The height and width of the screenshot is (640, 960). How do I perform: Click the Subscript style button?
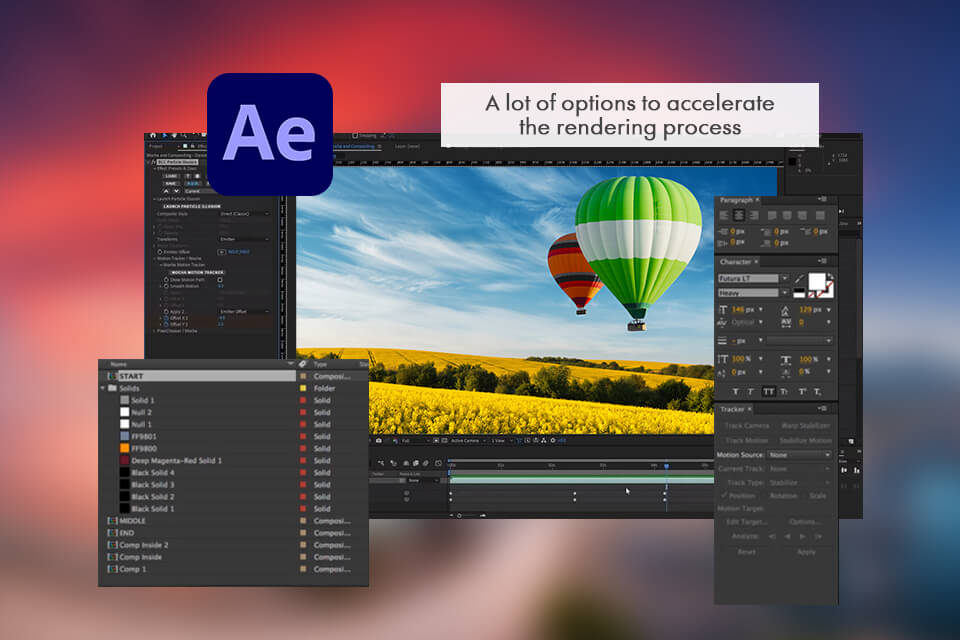coord(817,391)
